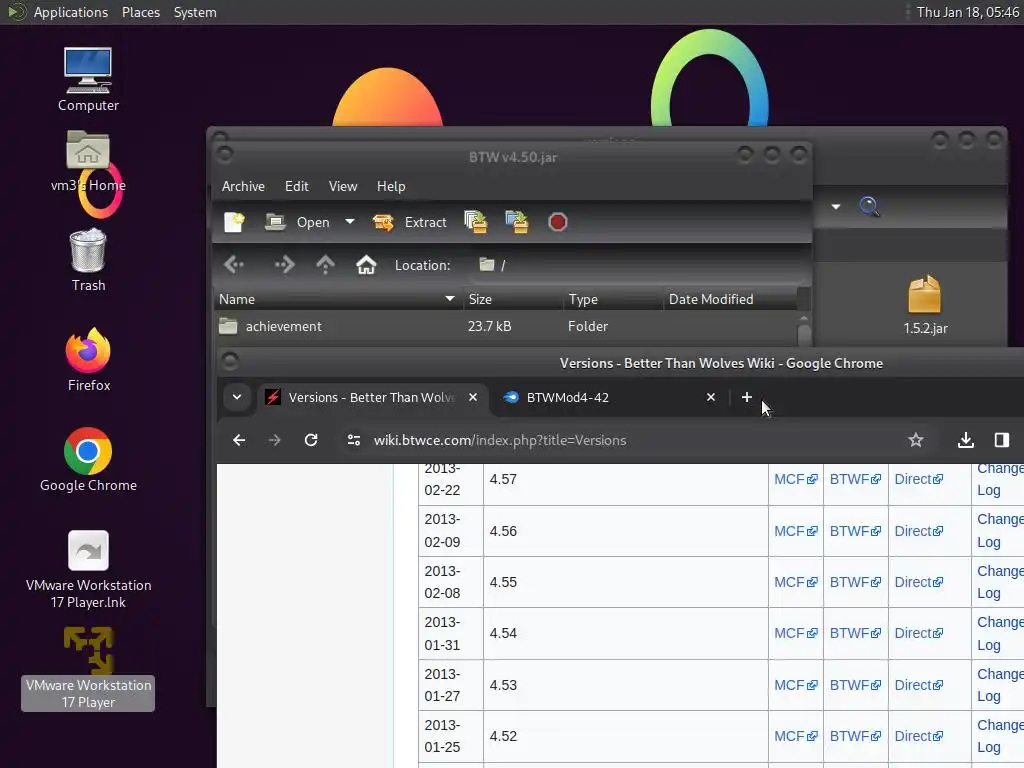Click the wiki.btwce.com address bar
This screenshot has height=768, width=1024.
tap(500, 440)
